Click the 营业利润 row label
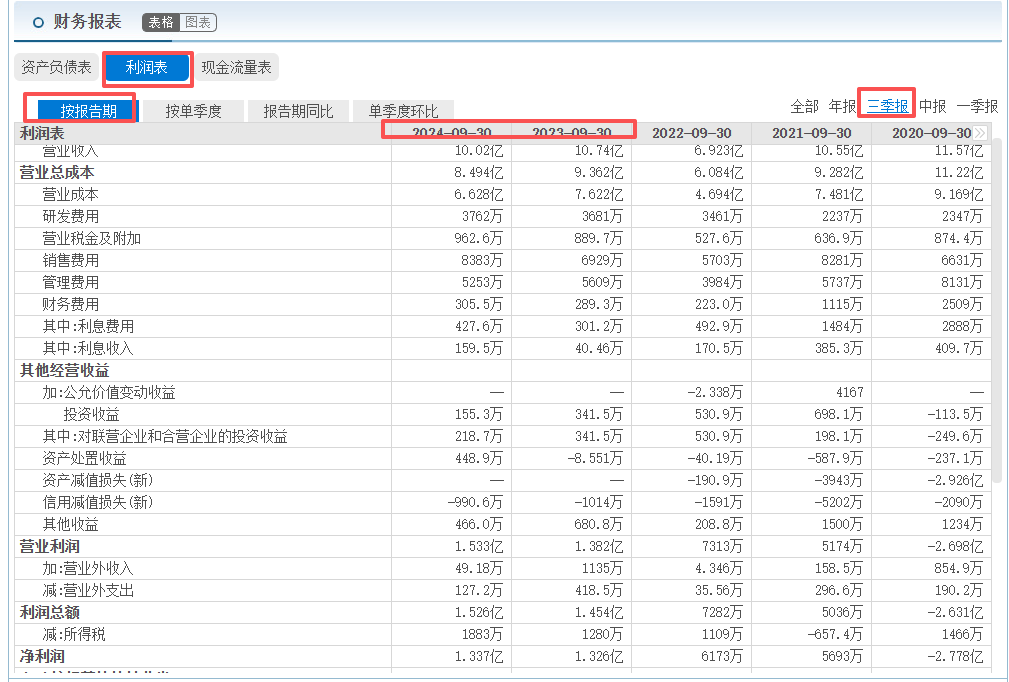 pos(50,546)
